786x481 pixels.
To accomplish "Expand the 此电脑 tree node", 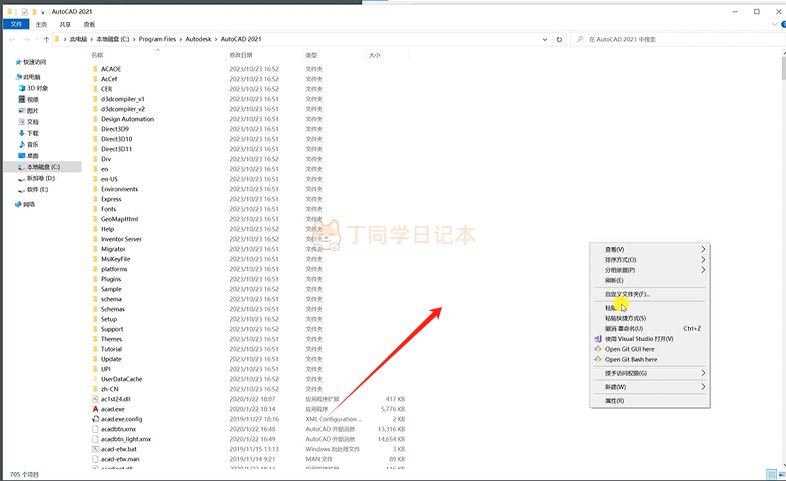I will [12, 76].
